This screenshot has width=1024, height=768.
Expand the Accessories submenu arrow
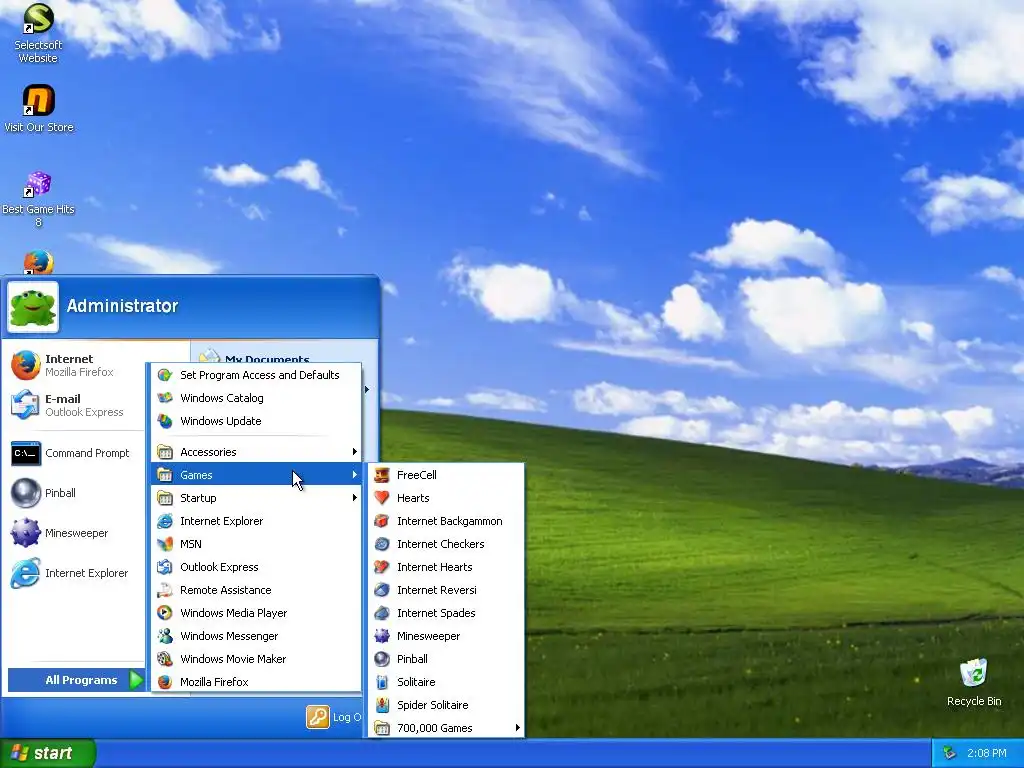[x=354, y=452]
